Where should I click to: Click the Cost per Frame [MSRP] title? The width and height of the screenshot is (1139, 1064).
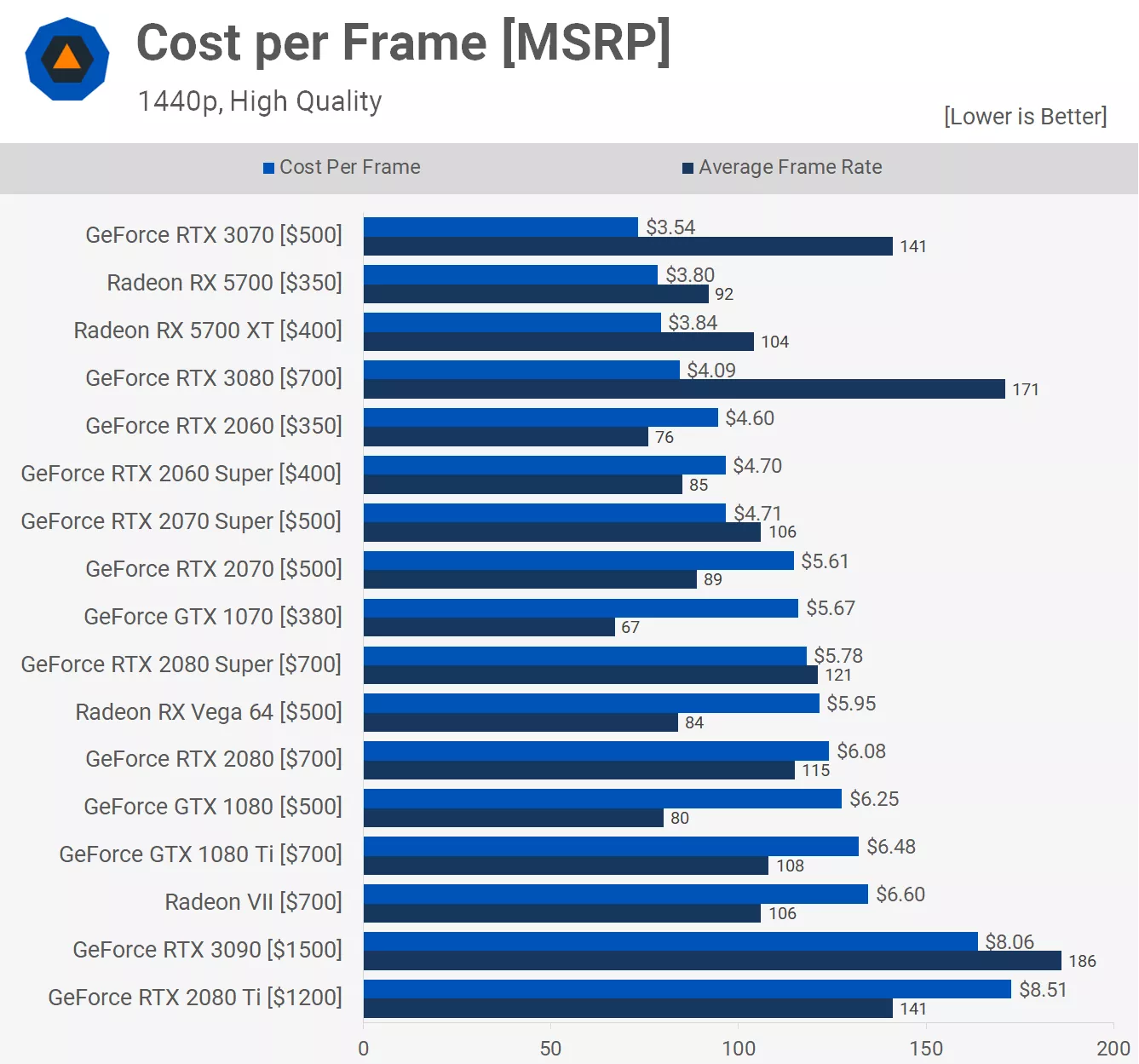tap(403, 43)
